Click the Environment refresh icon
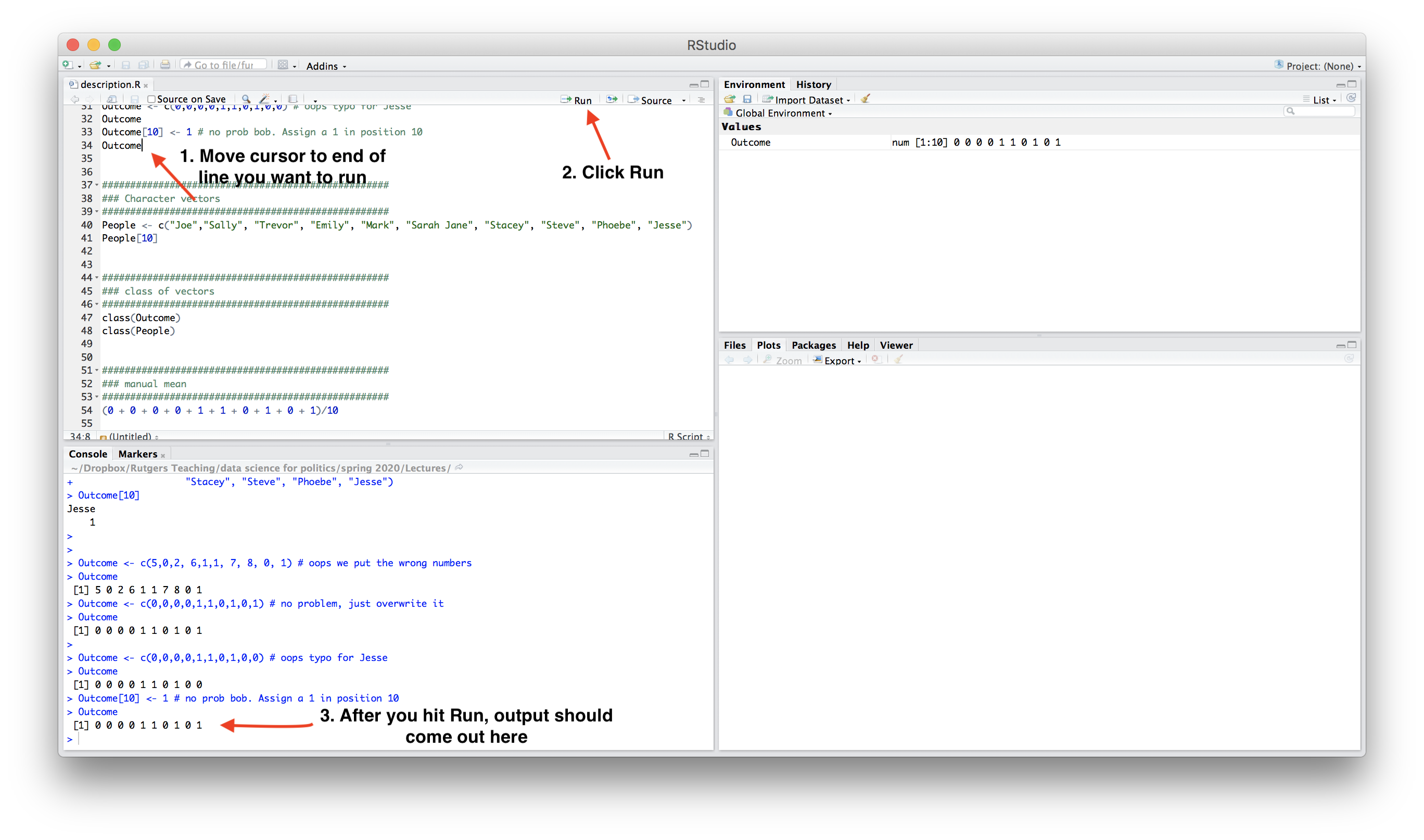Image resolution: width=1424 pixels, height=840 pixels. [1352, 98]
